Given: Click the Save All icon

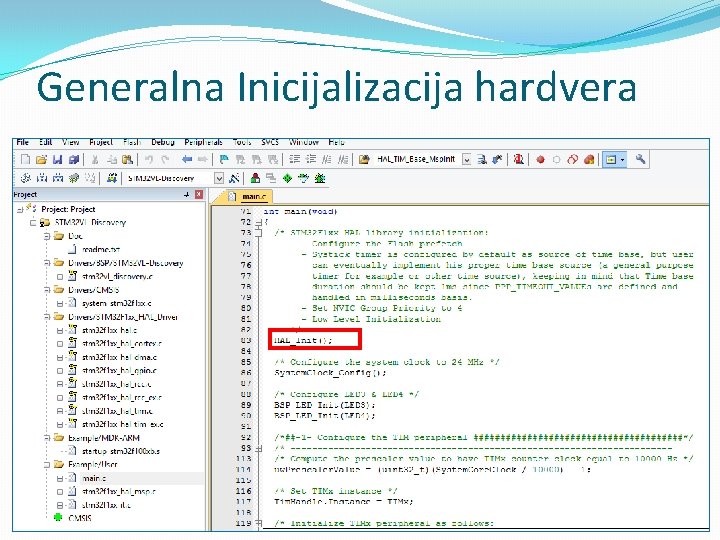Looking at the screenshot, I should (x=73, y=159).
